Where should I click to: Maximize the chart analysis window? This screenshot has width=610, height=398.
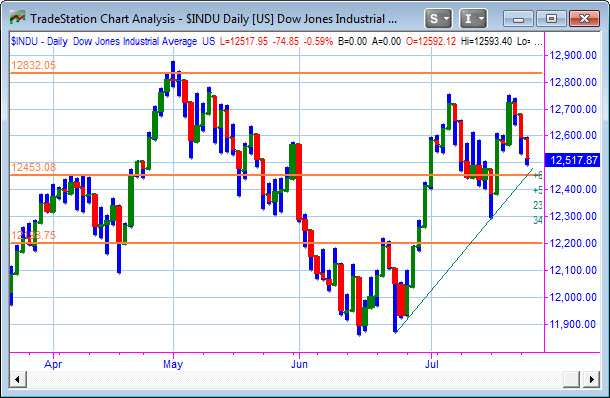(551, 18)
